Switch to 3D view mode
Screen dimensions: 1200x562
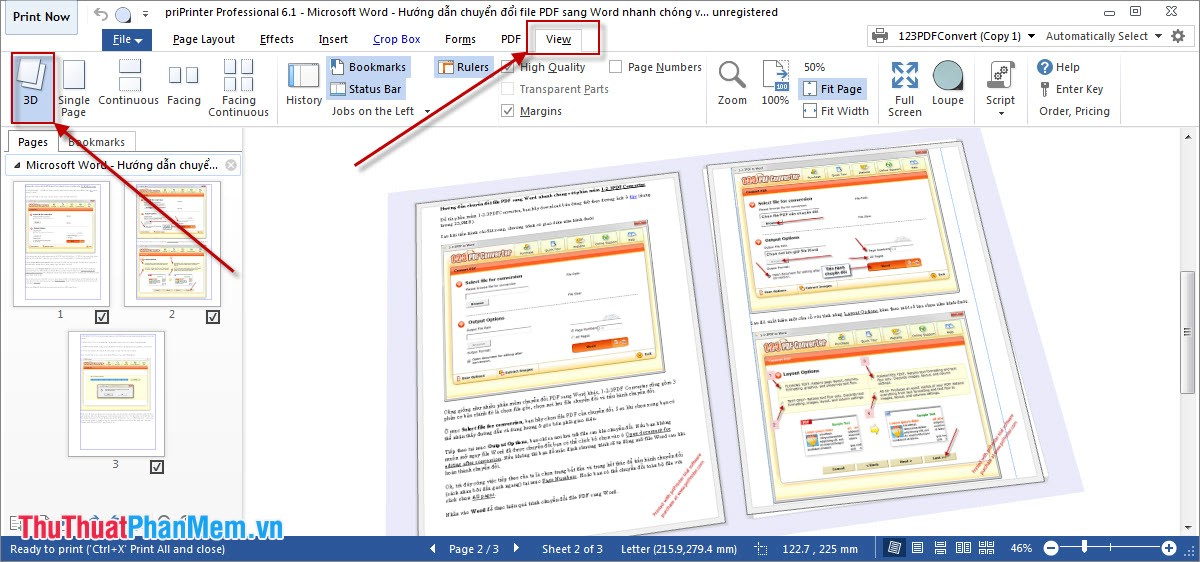coord(31,87)
